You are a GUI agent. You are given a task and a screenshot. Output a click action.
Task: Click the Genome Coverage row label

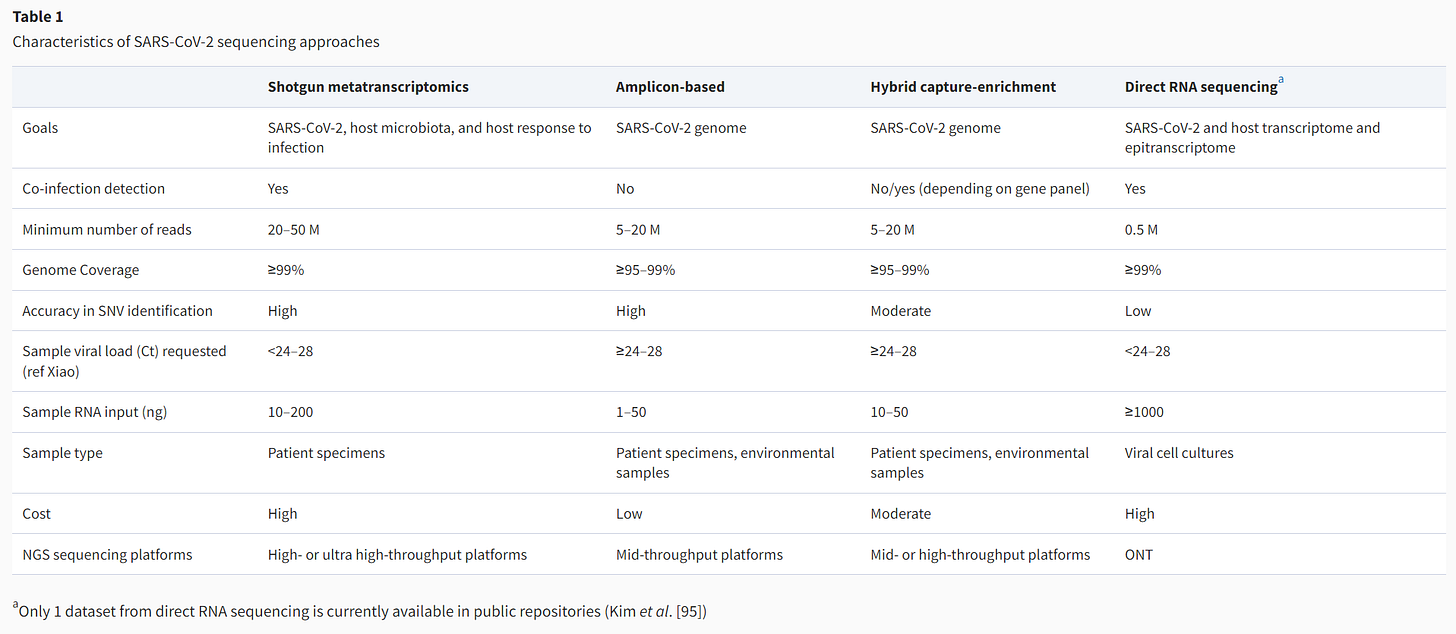coord(81,271)
